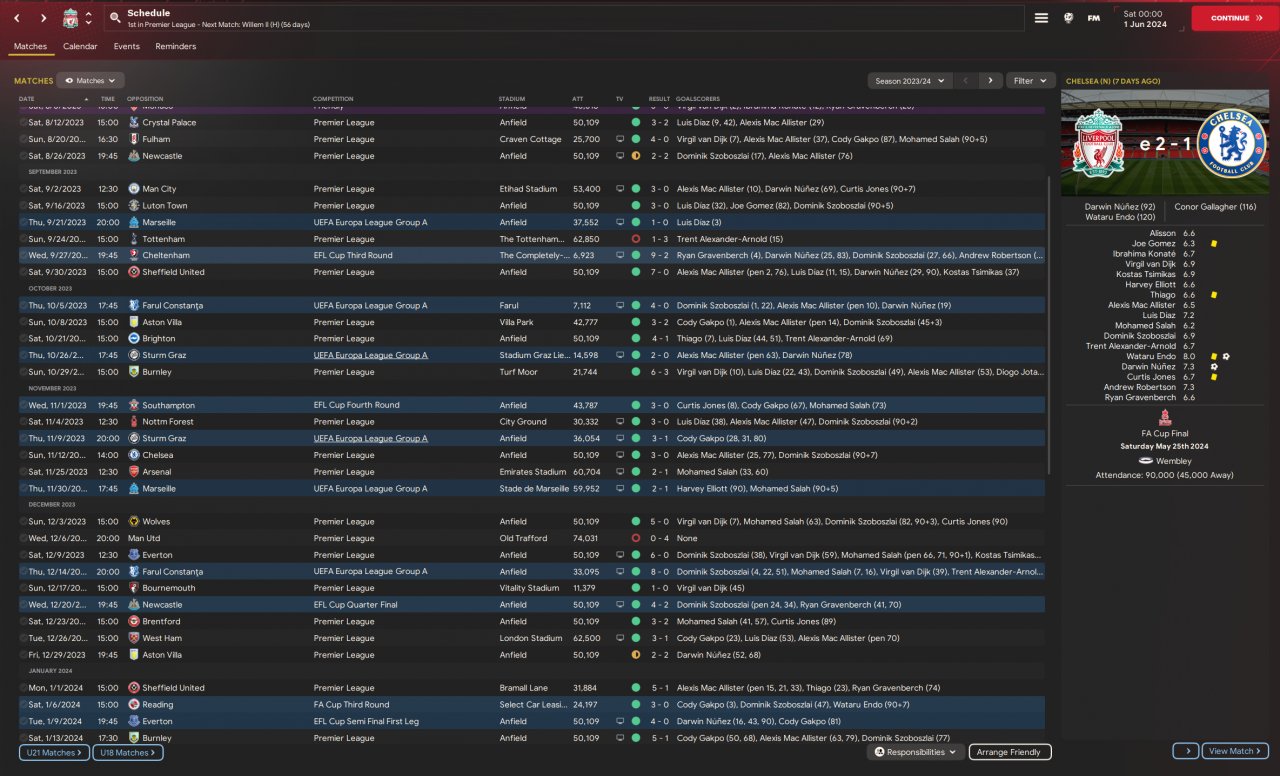
Task: Click the red loss dot on the Tottenham row
Action: [635, 239]
